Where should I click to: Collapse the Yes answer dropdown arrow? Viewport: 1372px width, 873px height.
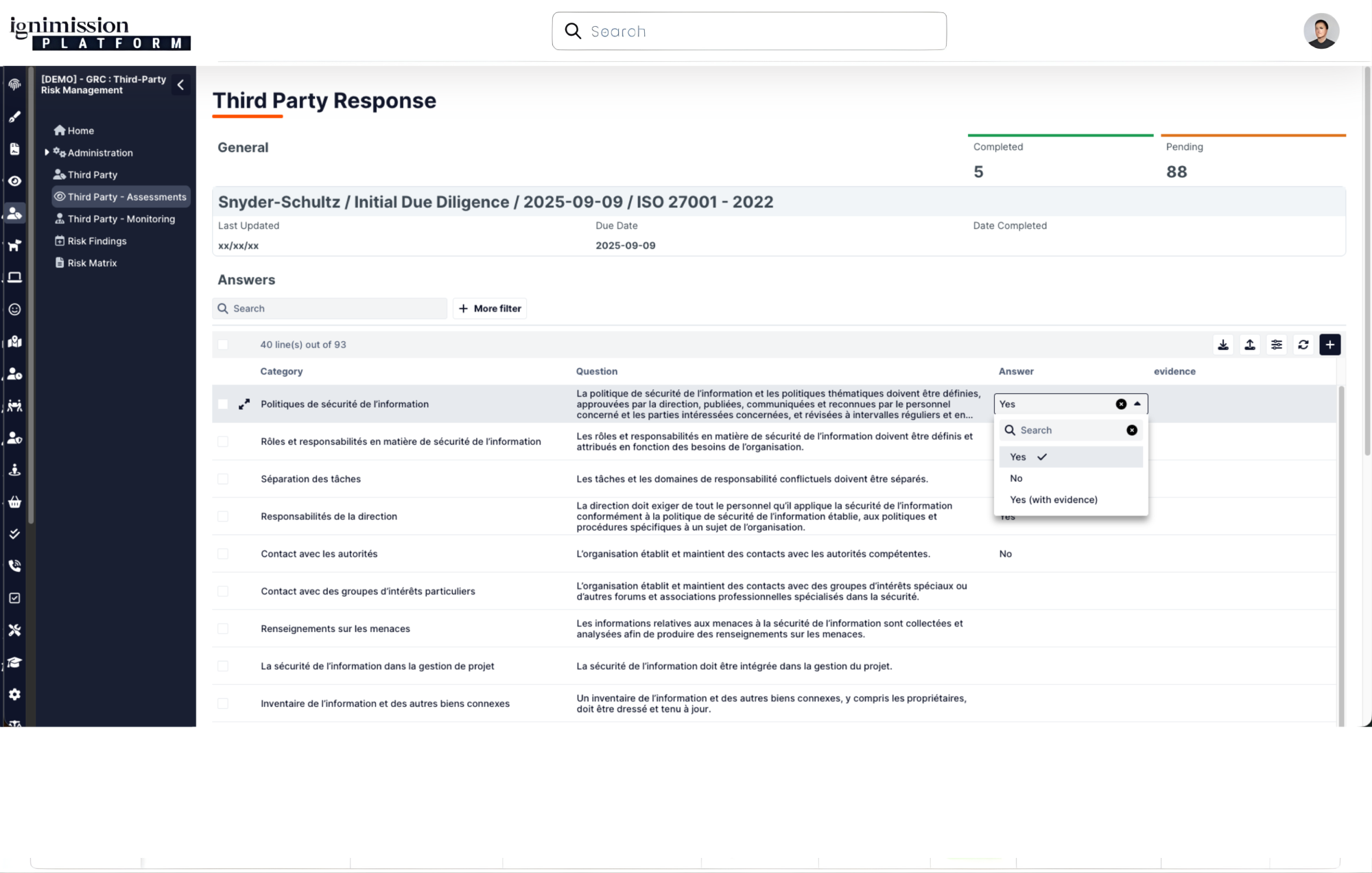pyautogui.click(x=1137, y=404)
